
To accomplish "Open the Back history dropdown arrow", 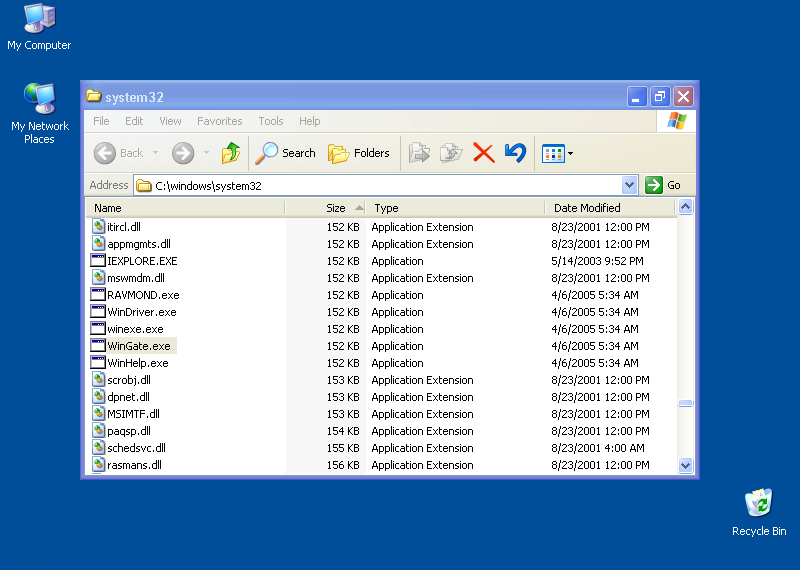I will (x=155, y=153).
